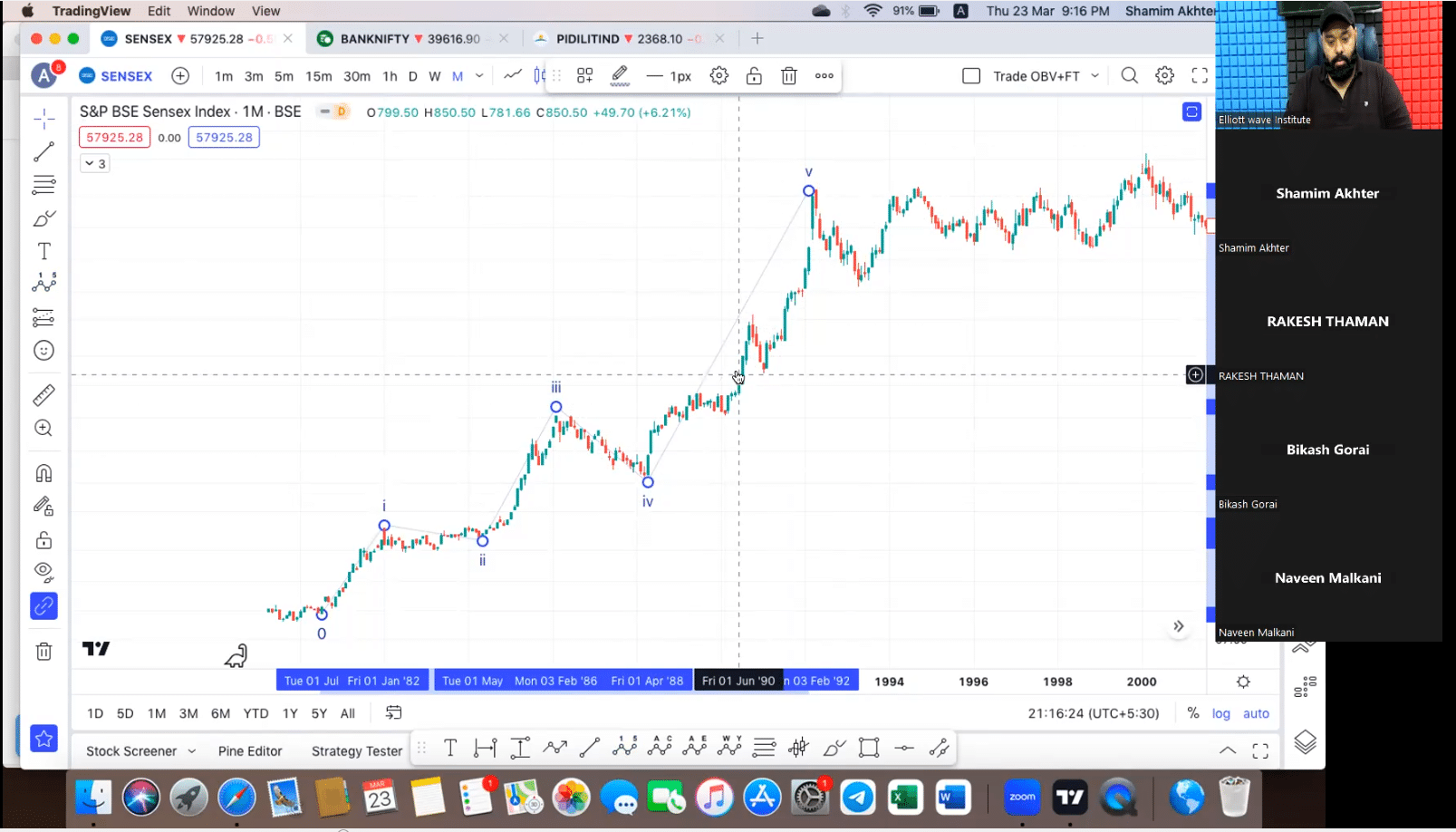Screen dimensions: 1456x832
Task: Collapse the indicator legend with 3 chevron
Action: pos(95,163)
